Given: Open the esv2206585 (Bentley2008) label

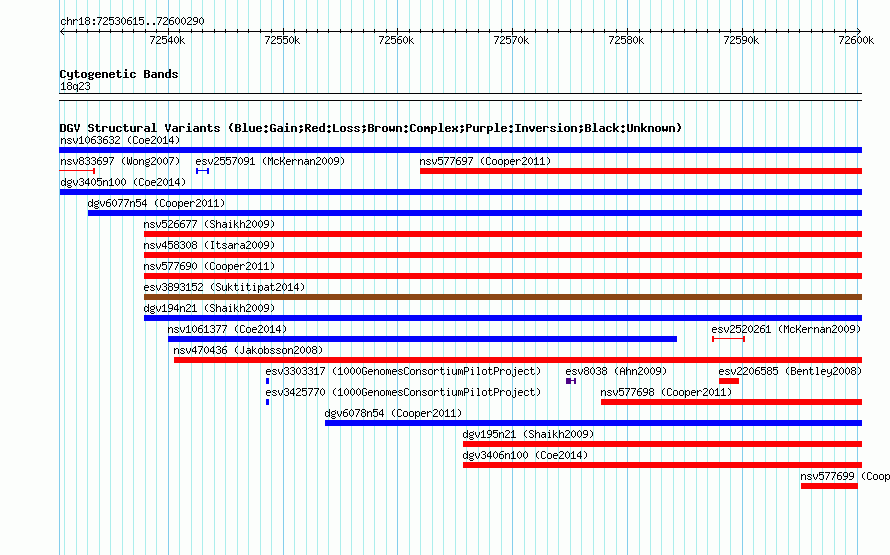Looking at the screenshot, I should (790, 371).
